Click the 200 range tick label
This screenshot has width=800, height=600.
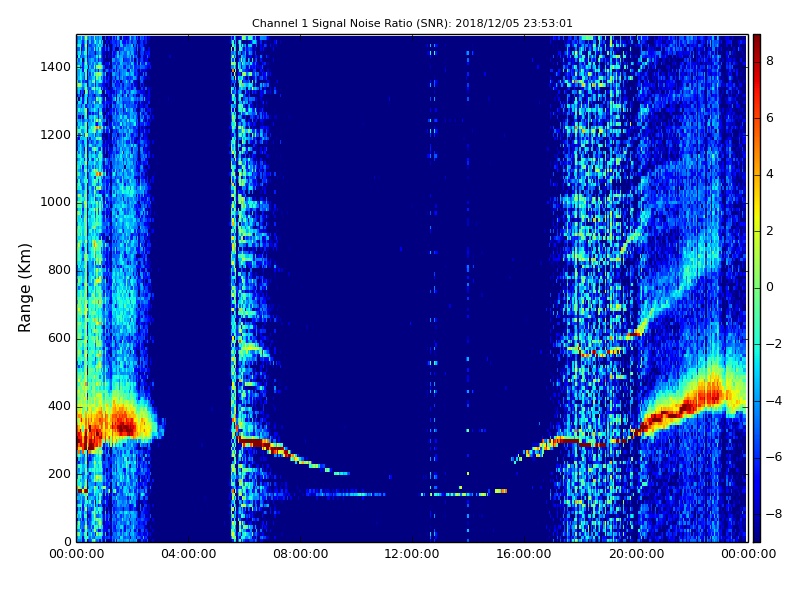click(59, 474)
